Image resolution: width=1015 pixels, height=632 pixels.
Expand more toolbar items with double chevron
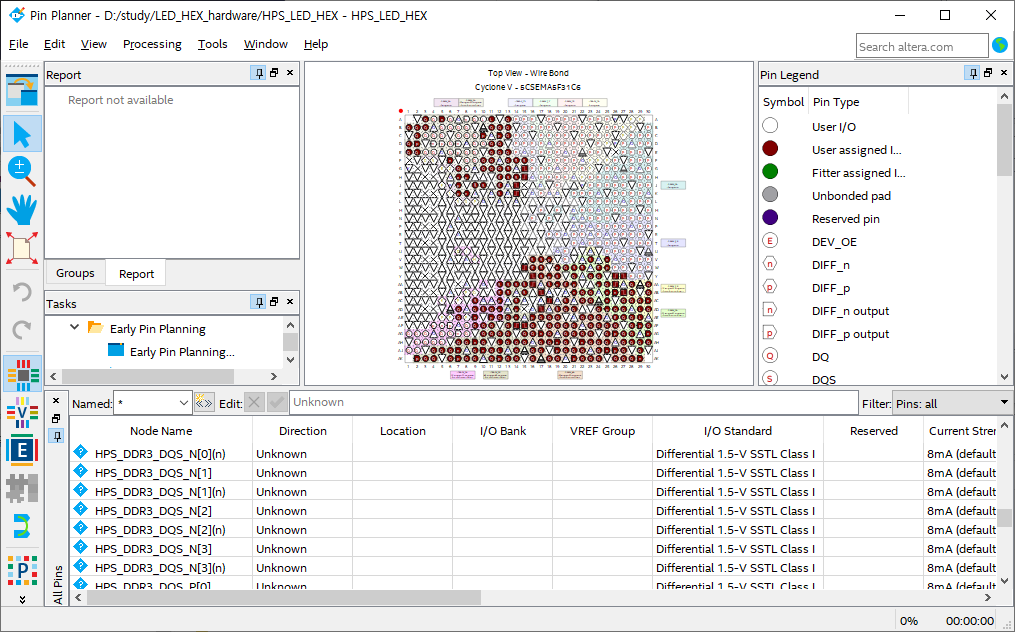click(22, 600)
